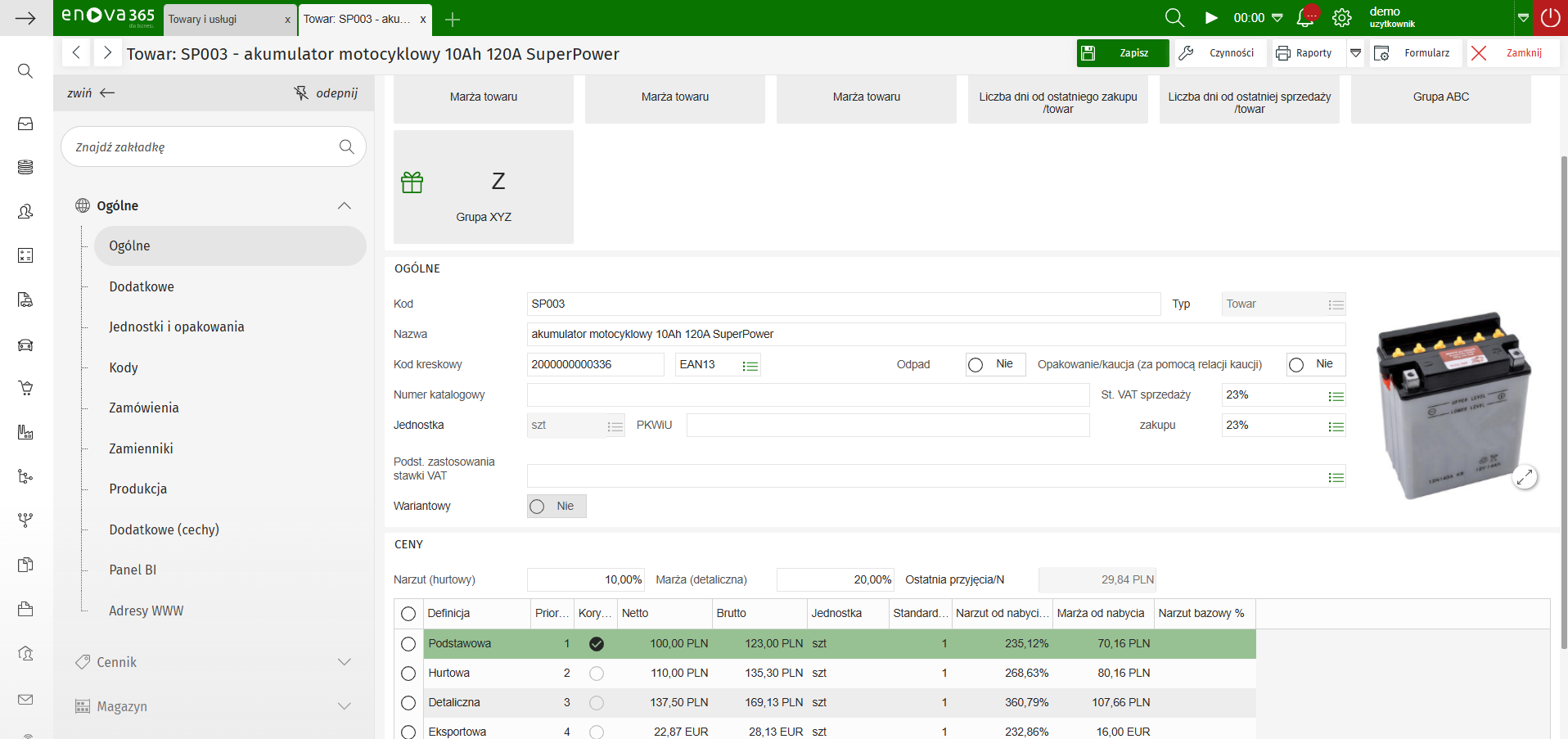Open the EAN13 barcode type list
1568x739 pixels.
pyautogui.click(x=750, y=365)
